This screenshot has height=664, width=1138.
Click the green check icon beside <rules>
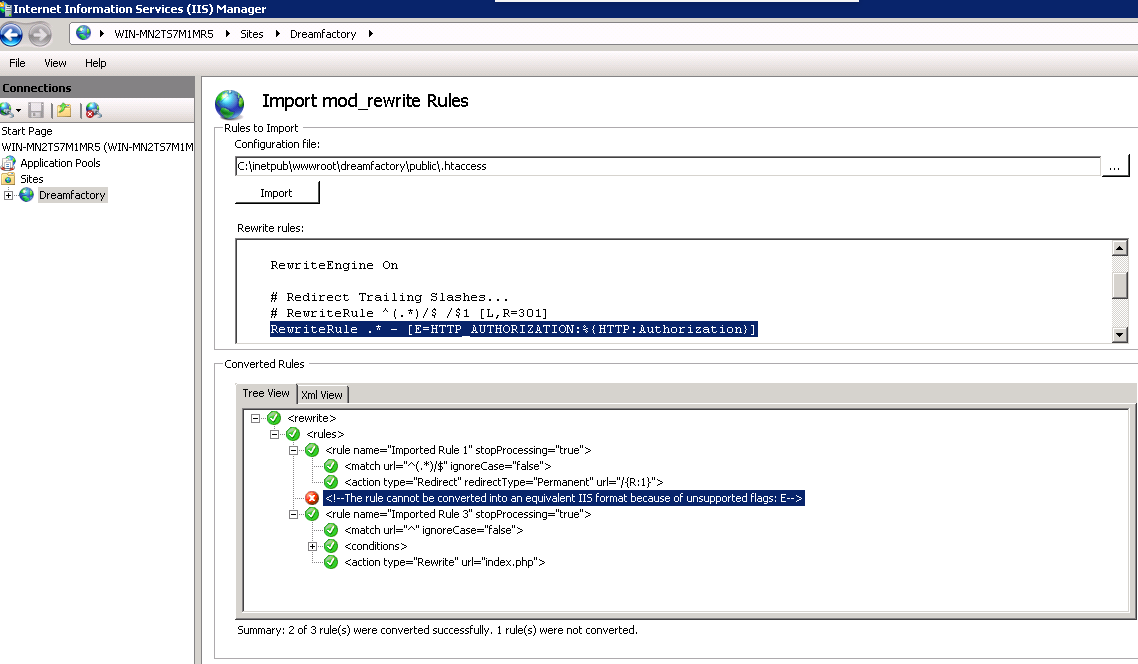click(292, 434)
